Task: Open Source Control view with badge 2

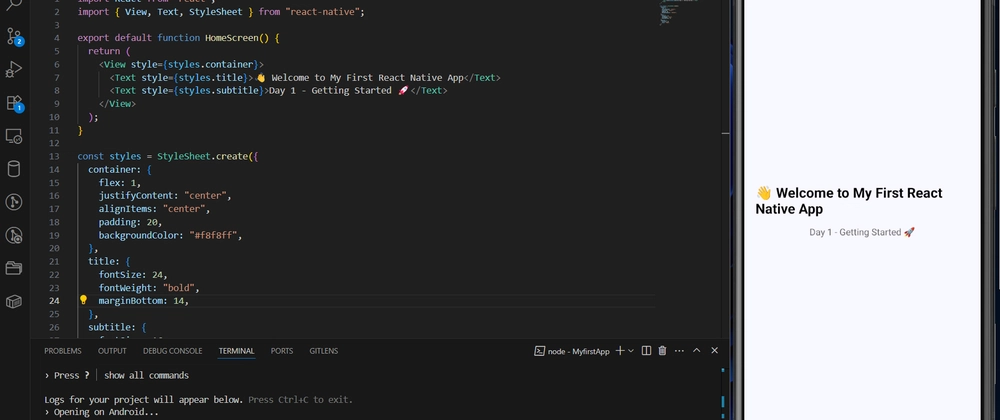Action: pos(14,36)
